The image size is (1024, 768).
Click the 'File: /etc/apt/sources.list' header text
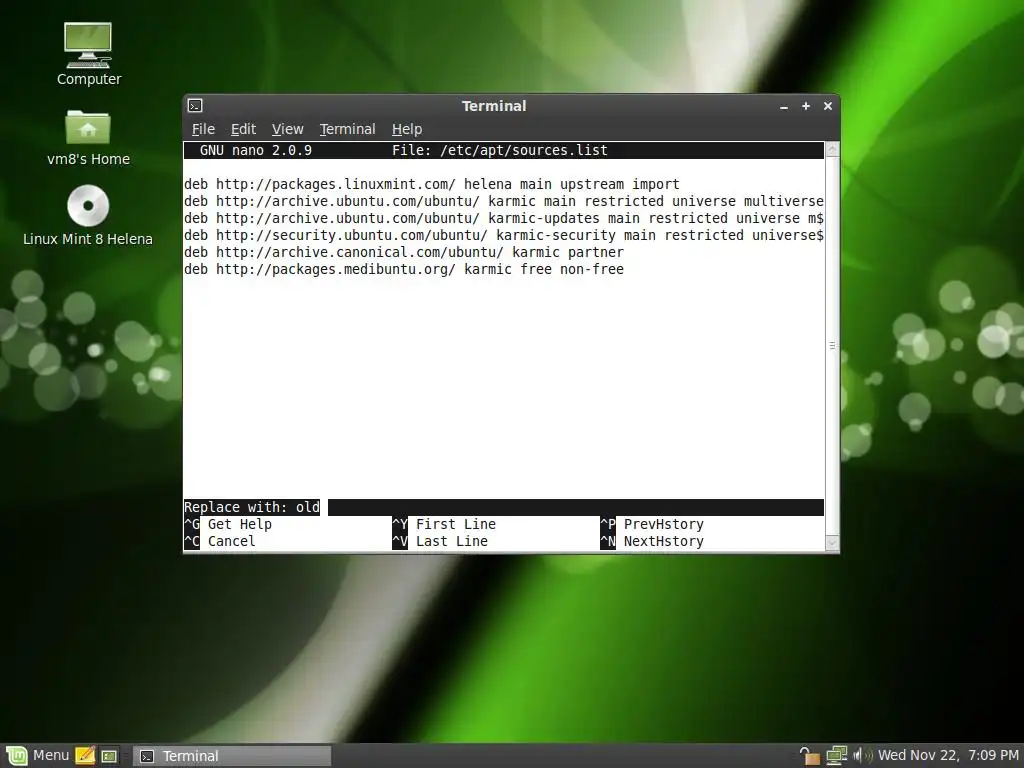click(500, 150)
